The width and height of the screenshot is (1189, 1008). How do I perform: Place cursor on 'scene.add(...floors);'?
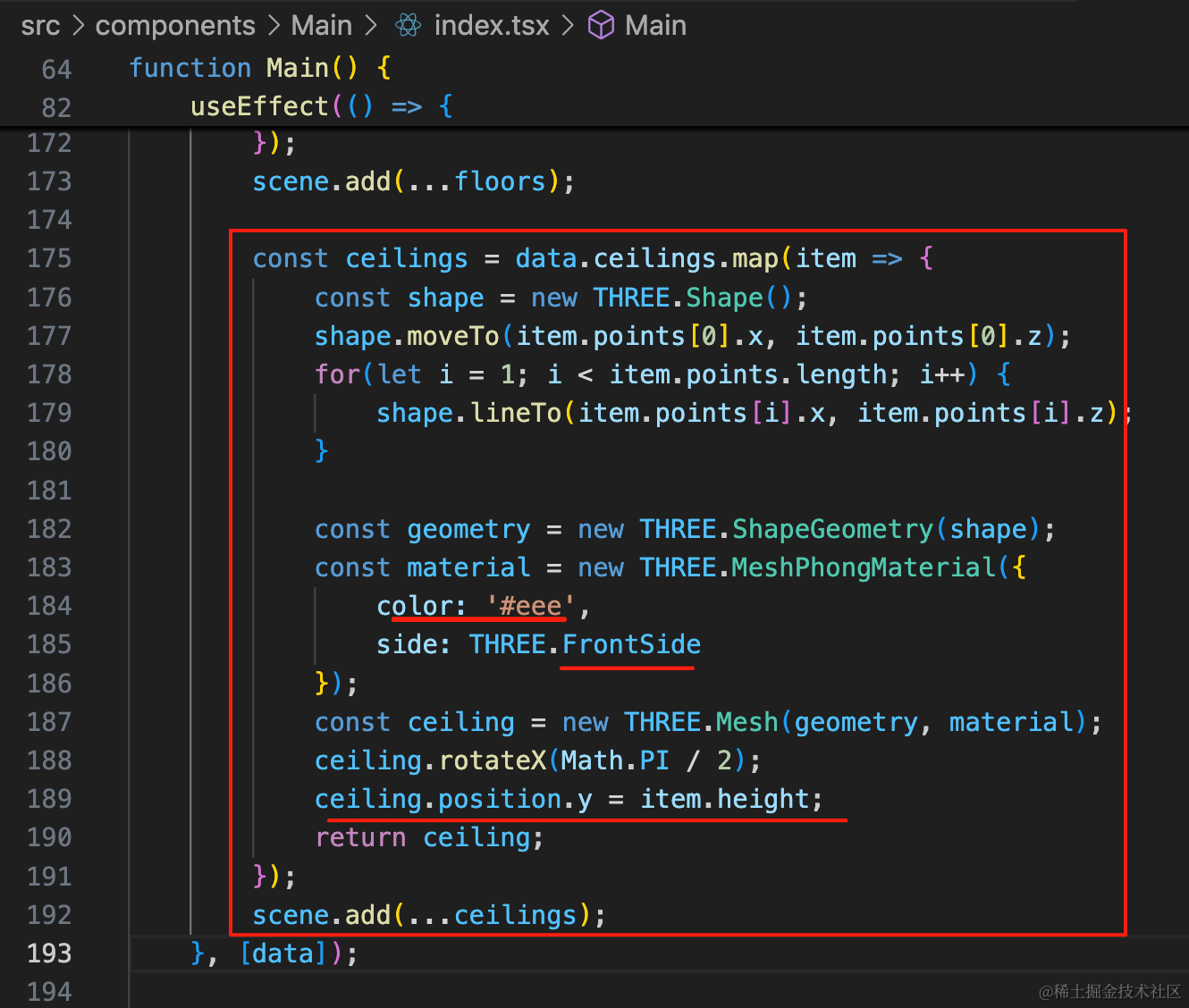click(413, 181)
